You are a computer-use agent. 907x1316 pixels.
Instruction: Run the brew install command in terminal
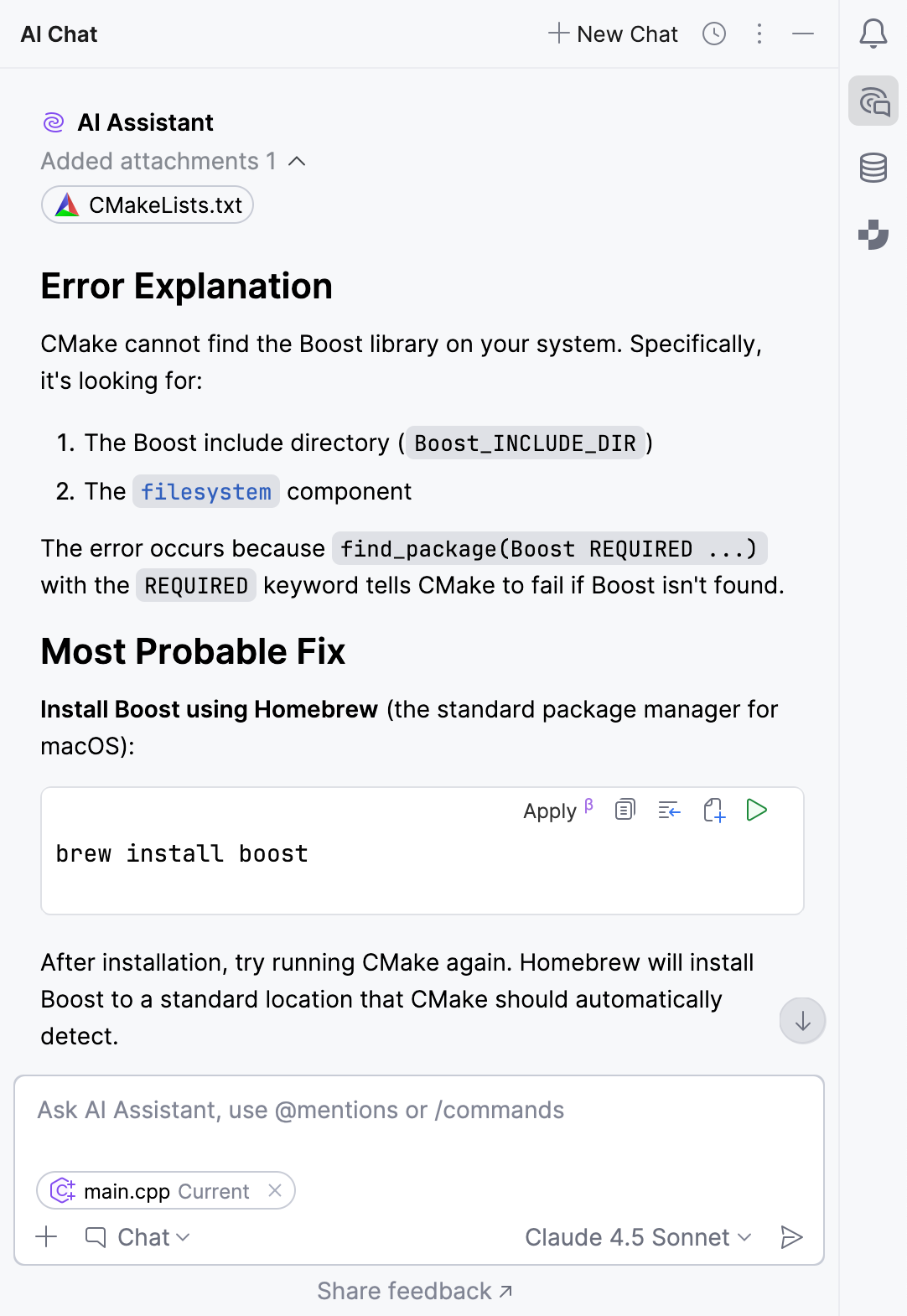click(x=757, y=810)
